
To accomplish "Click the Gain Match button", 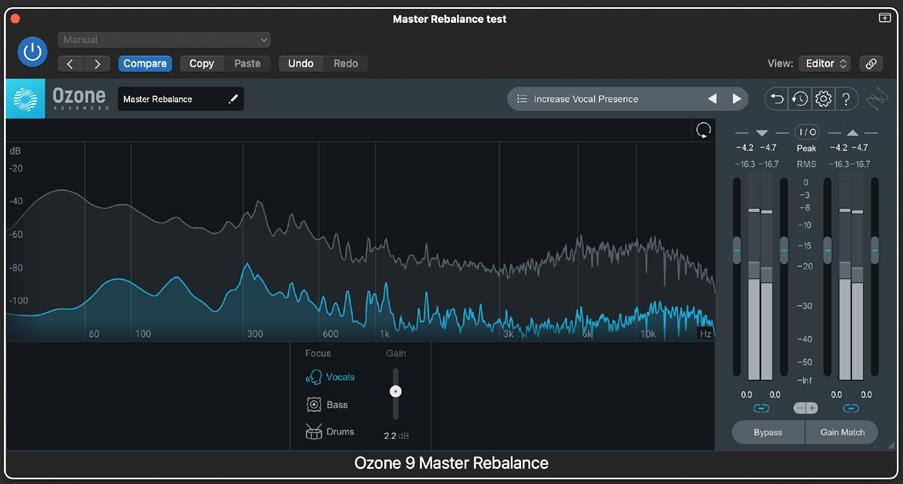I will pyautogui.click(x=842, y=432).
